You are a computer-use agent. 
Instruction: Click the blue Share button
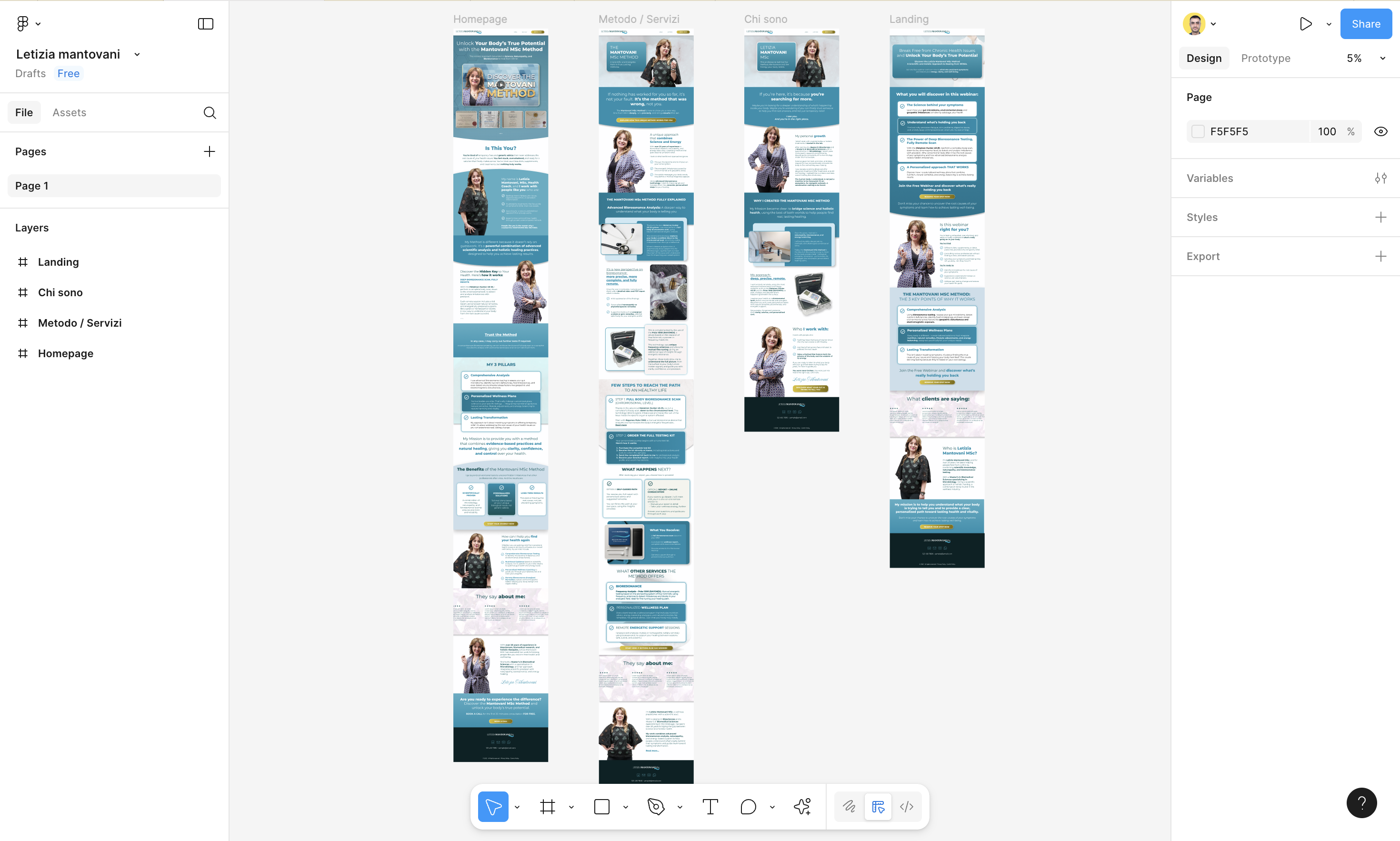[x=1365, y=24]
